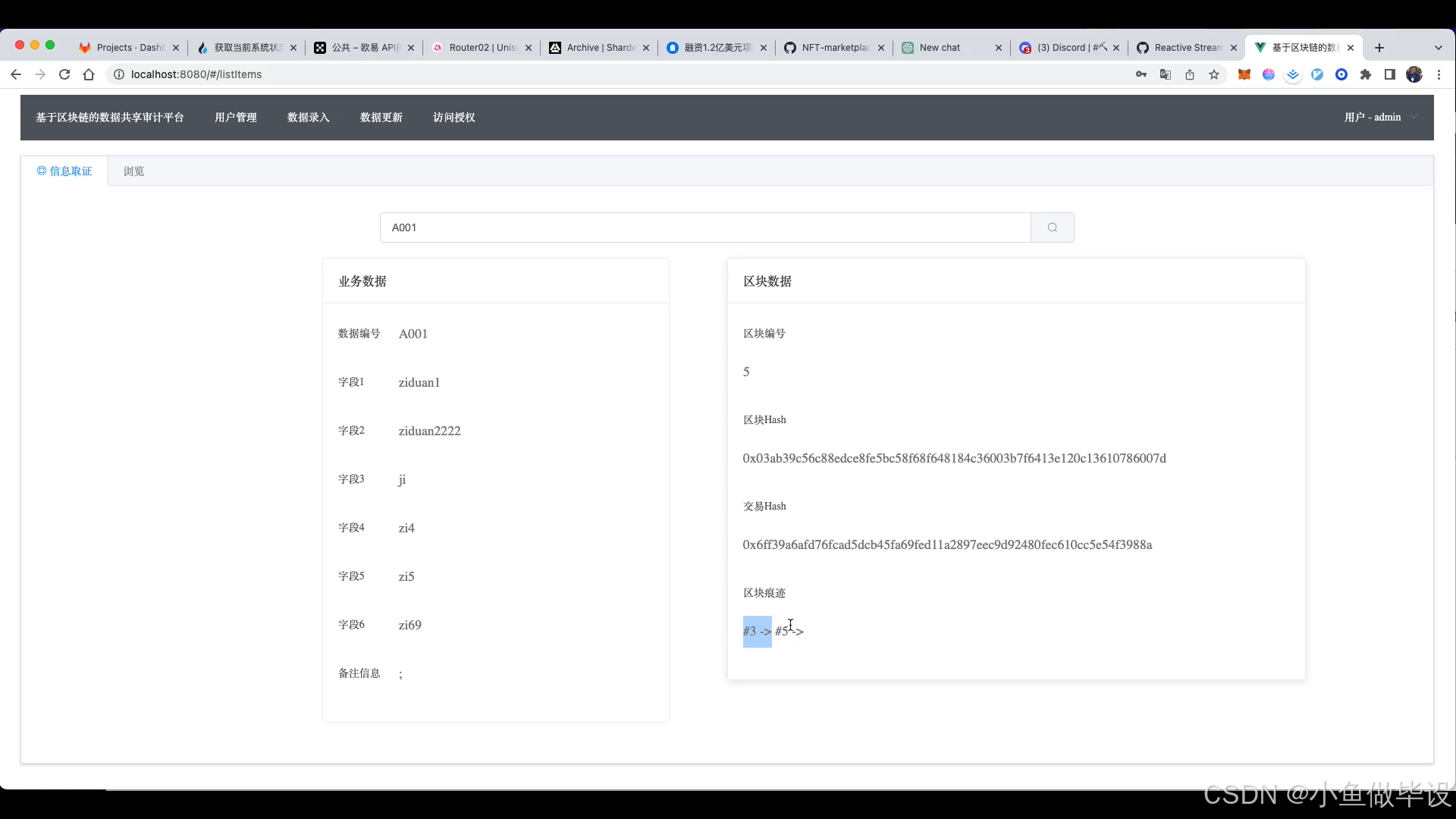This screenshot has height=819, width=1456.
Task: Go to 访问授权 page
Action: 453,118
